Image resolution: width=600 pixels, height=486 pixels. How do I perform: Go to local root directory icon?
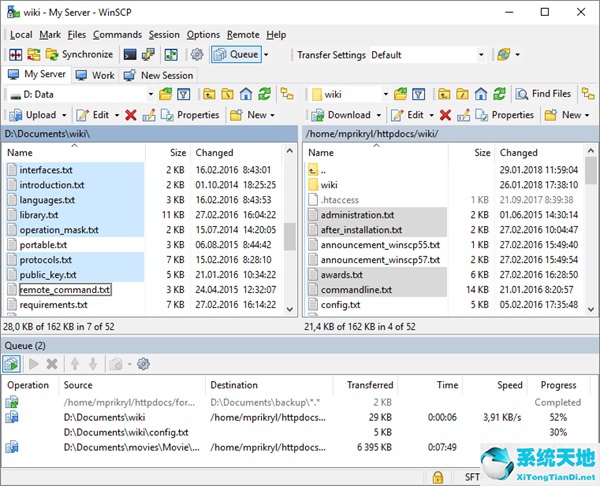click(227, 94)
